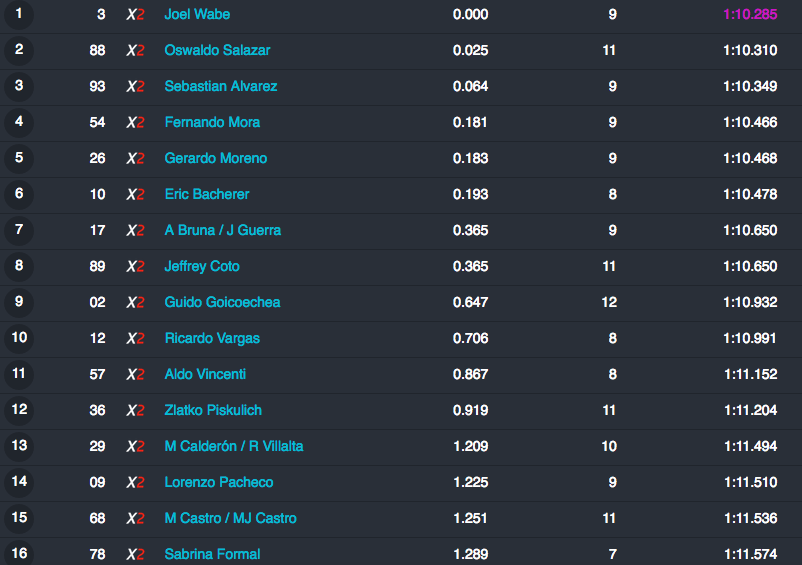Select the X2 logo in Fernando Mora's row
Screen dimensions: 802x565
136,123
